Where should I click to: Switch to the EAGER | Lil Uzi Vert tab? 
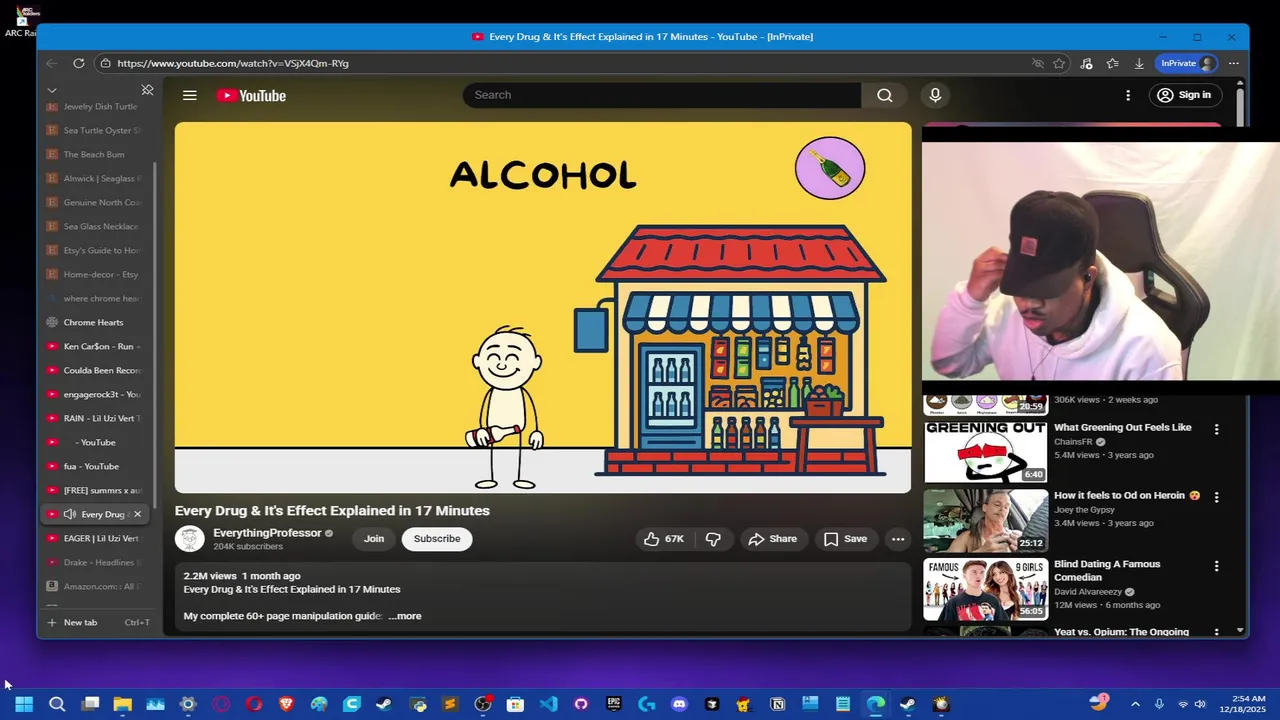[97, 538]
